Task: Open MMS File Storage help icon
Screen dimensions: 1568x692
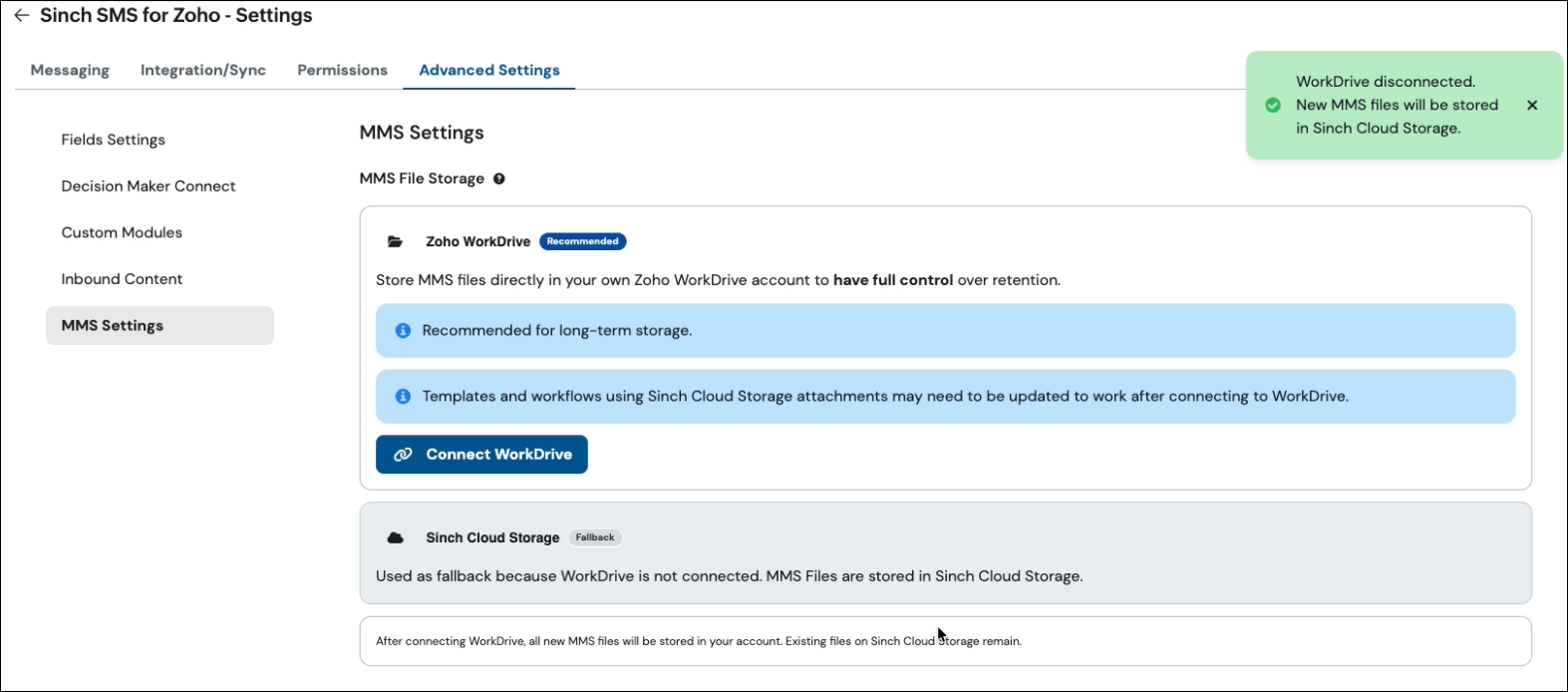Action: point(499,178)
